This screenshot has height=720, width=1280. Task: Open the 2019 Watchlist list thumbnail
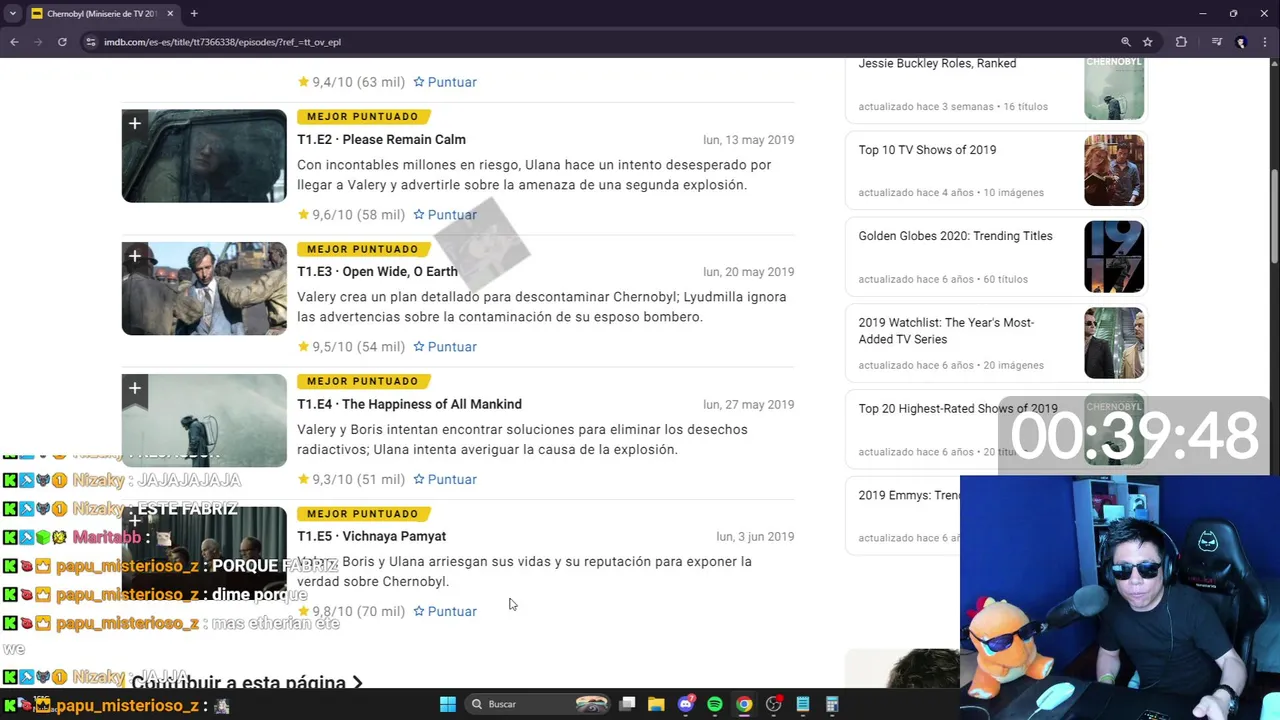coord(1114,343)
